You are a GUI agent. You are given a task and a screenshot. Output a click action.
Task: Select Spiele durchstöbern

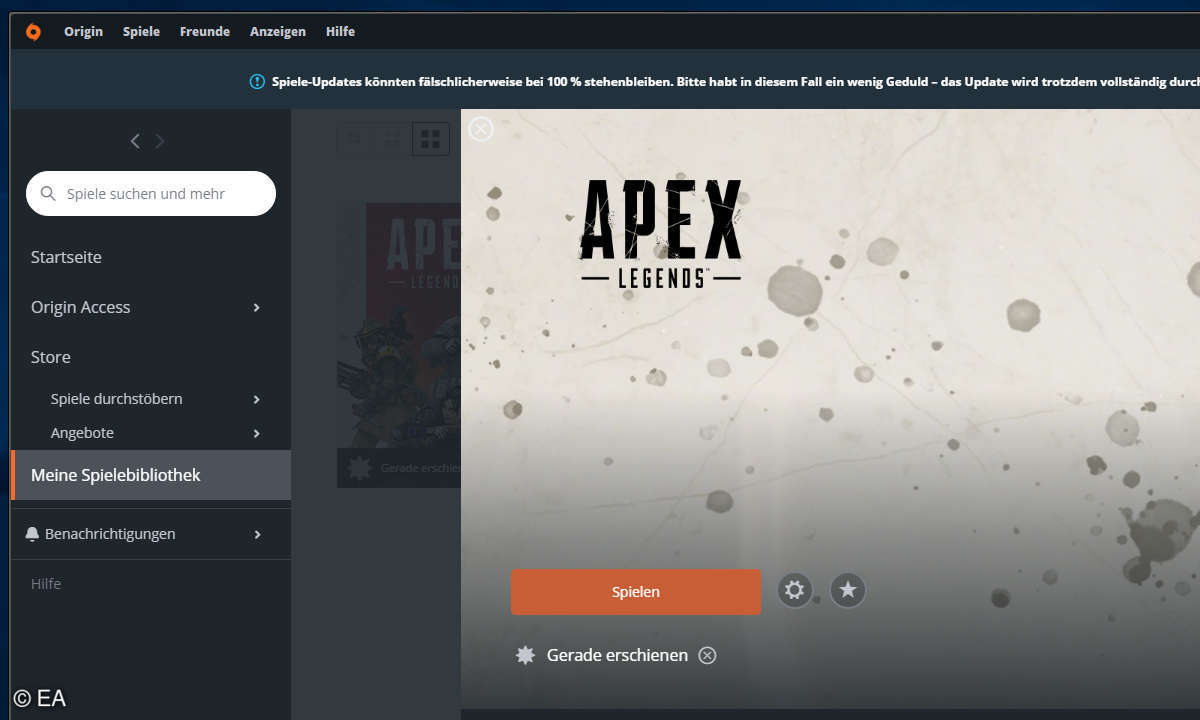[116, 399]
